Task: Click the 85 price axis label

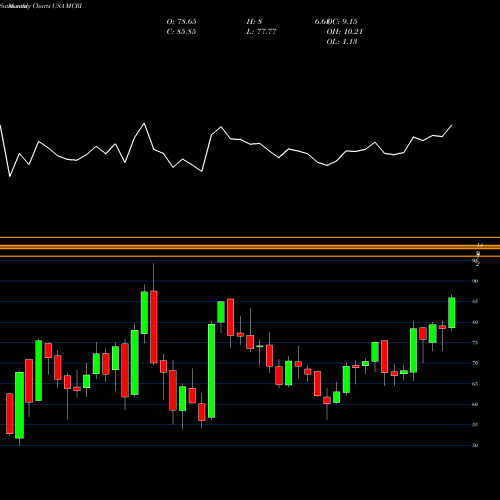Action: 475,302
